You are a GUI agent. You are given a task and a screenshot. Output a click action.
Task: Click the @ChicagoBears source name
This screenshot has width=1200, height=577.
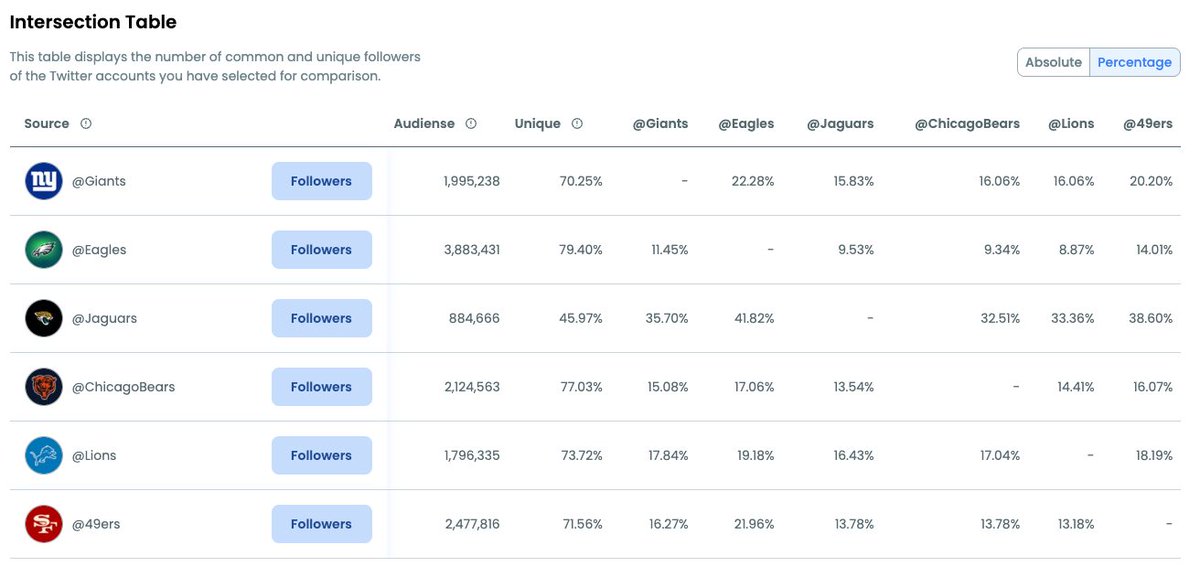pos(123,387)
